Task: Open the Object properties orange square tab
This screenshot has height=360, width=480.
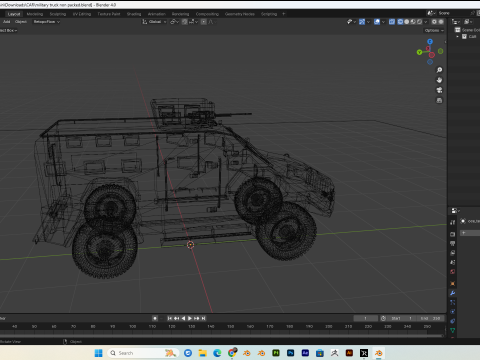Action: click(453, 284)
